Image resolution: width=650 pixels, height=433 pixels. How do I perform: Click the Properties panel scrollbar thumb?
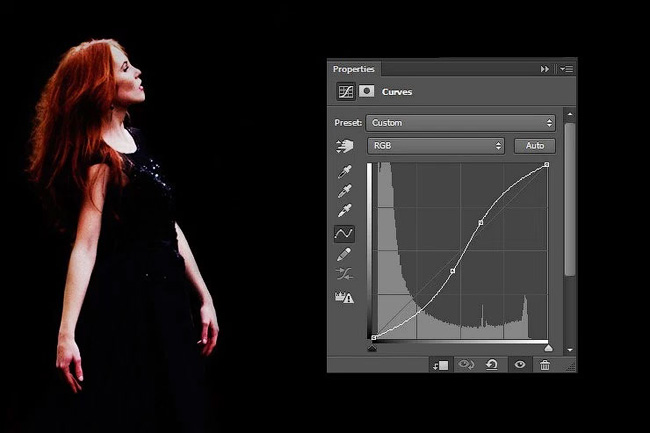(570, 199)
